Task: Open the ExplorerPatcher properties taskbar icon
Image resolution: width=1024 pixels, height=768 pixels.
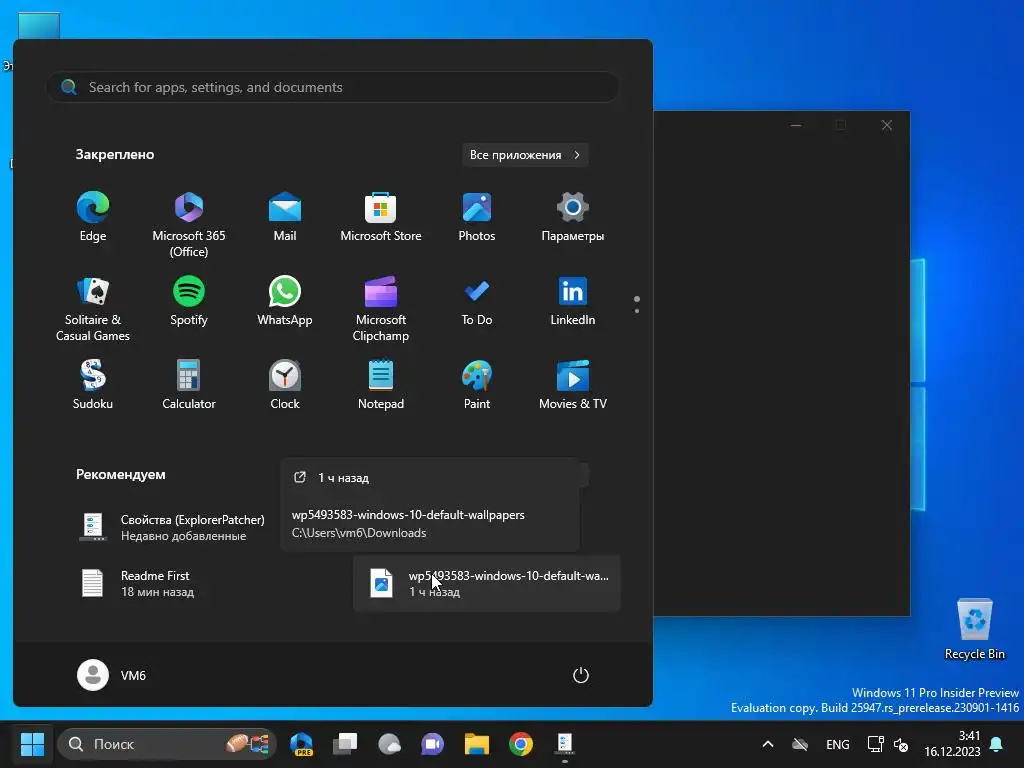Action: point(565,744)
